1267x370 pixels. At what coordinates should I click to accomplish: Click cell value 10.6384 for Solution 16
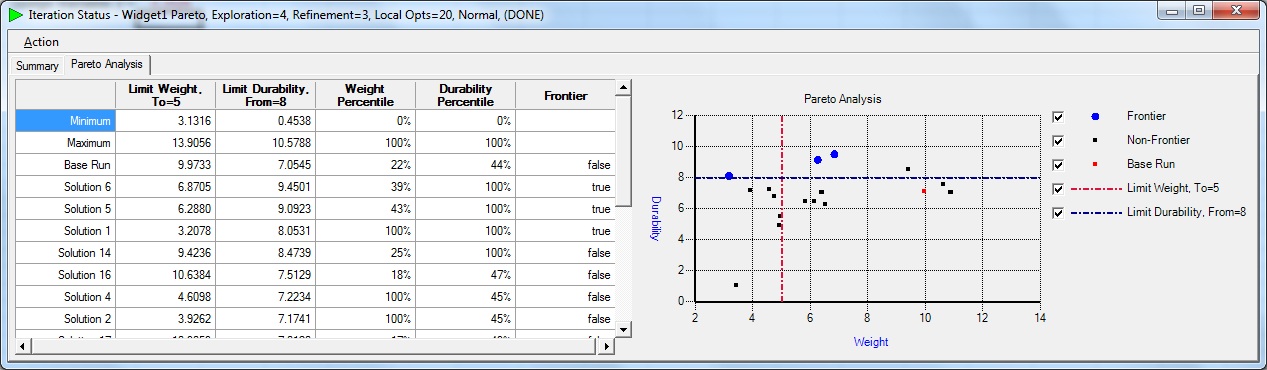tap(165, 274)
